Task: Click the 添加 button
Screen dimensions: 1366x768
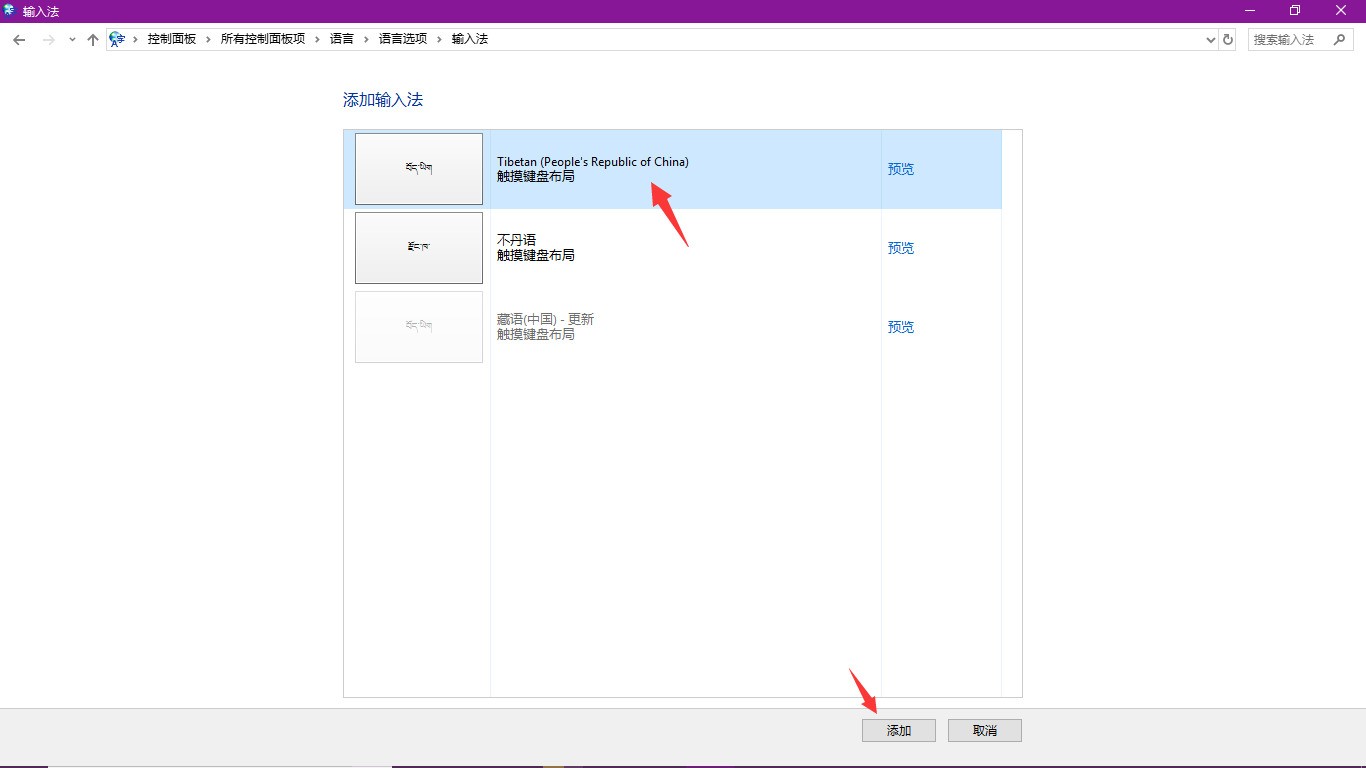Action: pyautogui.click(x=898, y=730)
